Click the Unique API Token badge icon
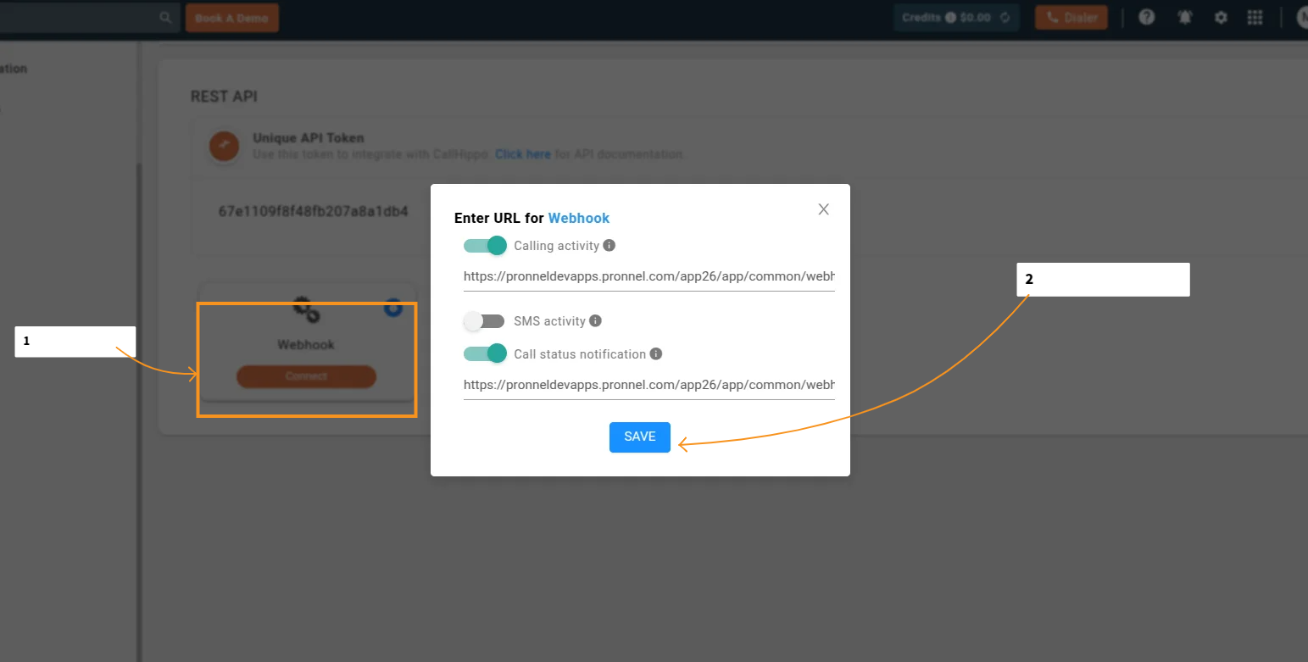Viewport: 1308px width, 662px height. pyautogui.click(x=223, y=146)
